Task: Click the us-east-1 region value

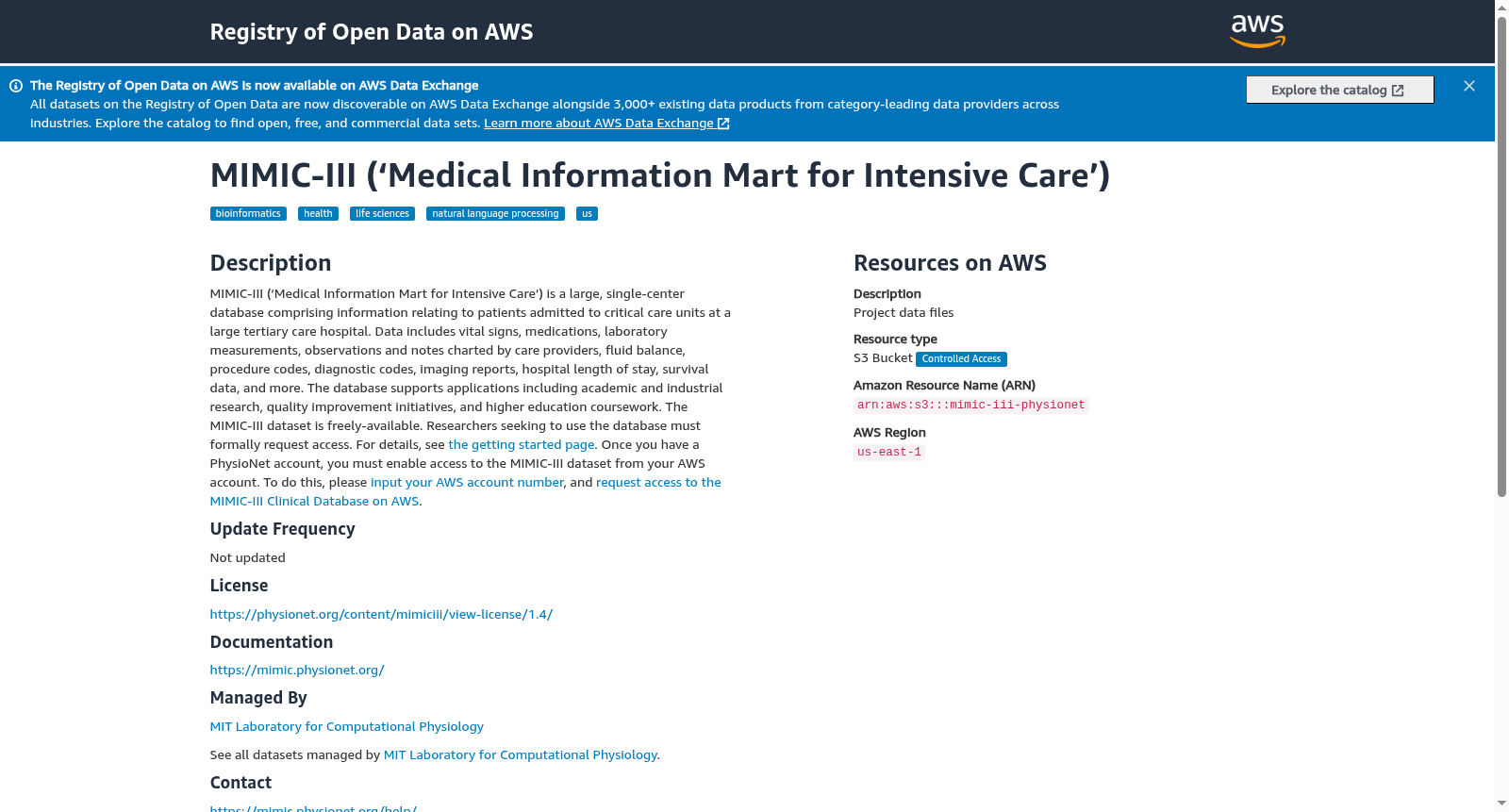Action: click(889, 453)
